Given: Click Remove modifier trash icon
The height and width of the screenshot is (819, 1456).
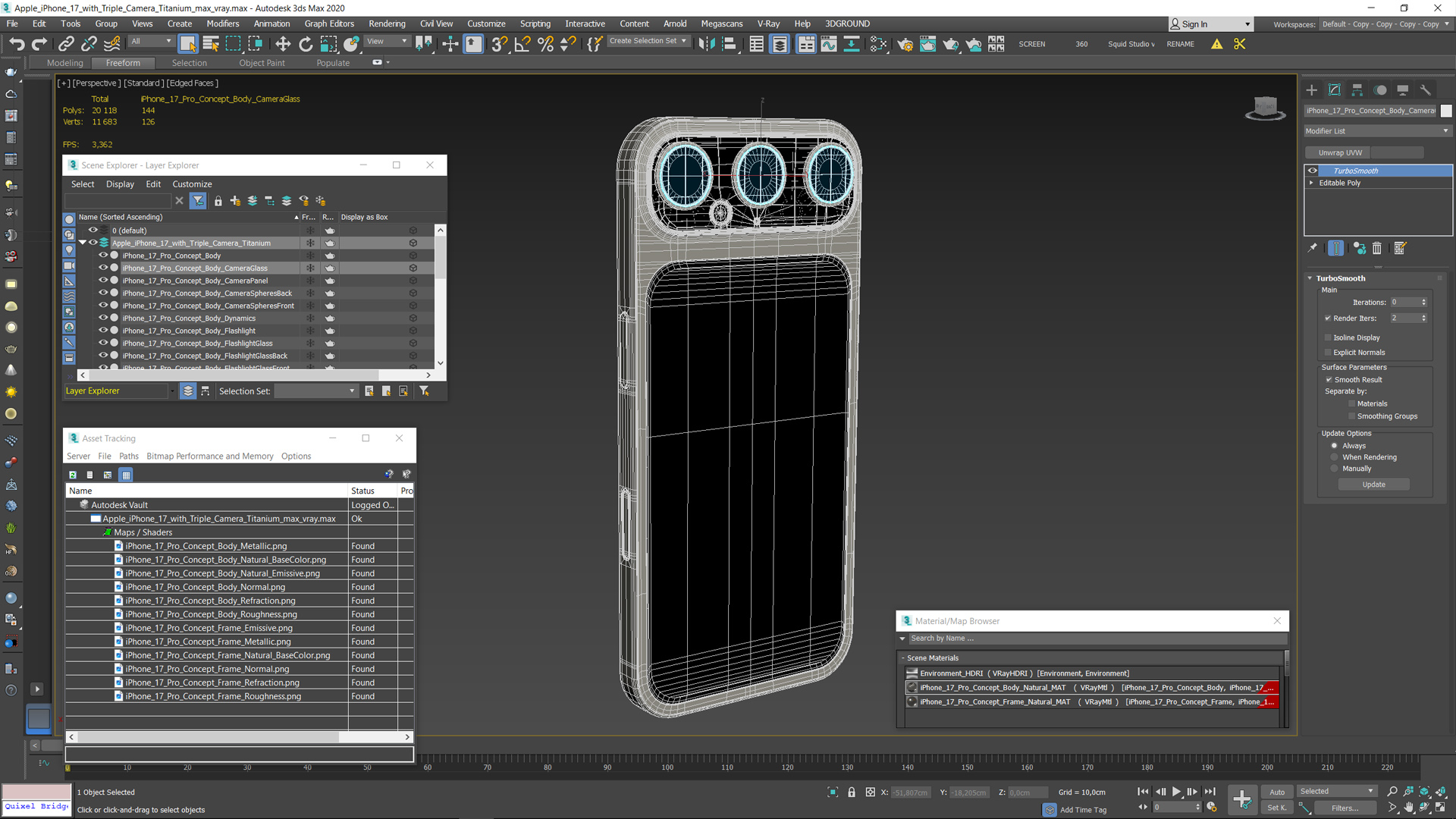Looking at the screenshot, I should tap(1377, 248).
